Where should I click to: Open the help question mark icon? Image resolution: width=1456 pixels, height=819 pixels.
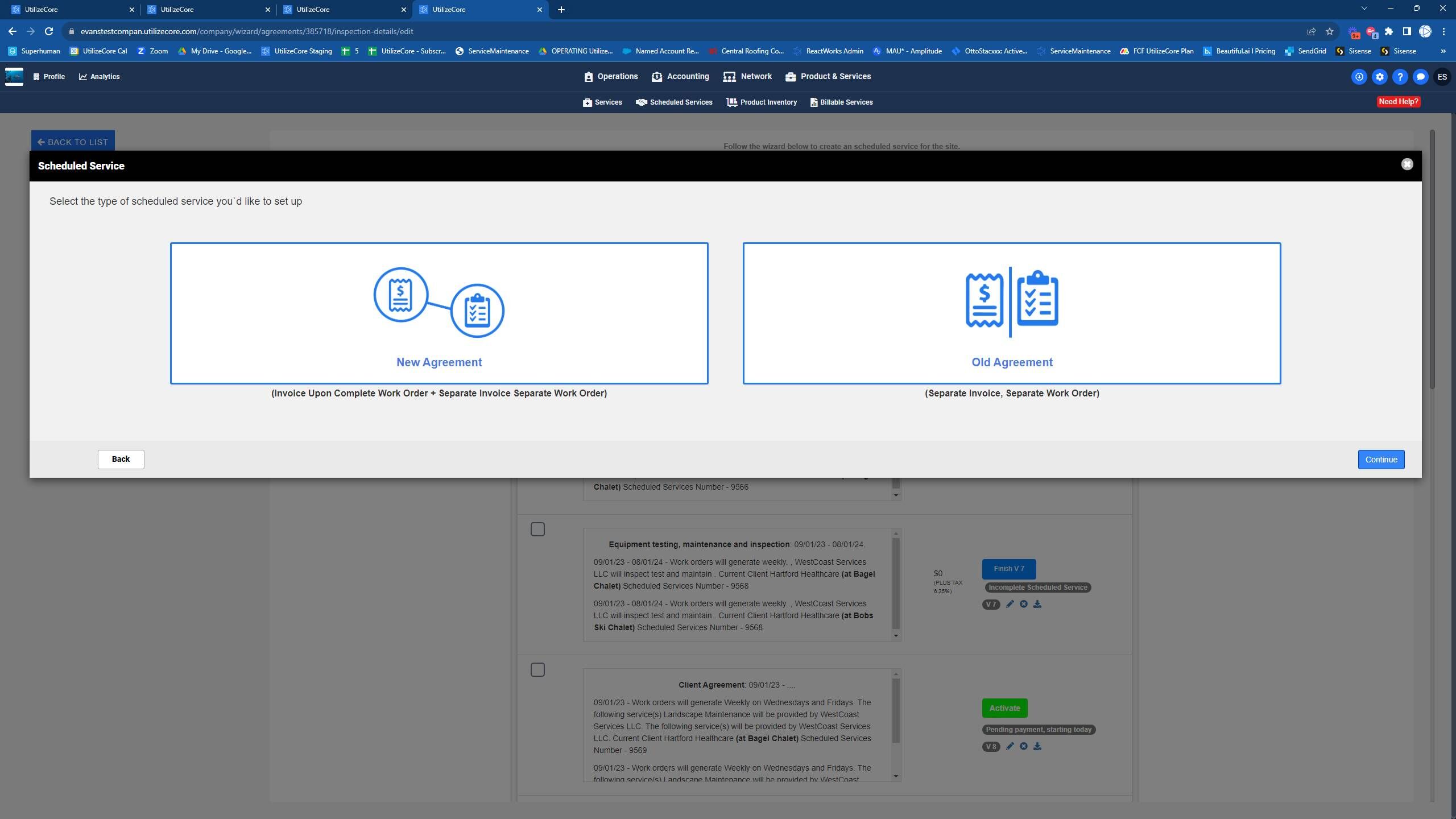coord(1400,77)
